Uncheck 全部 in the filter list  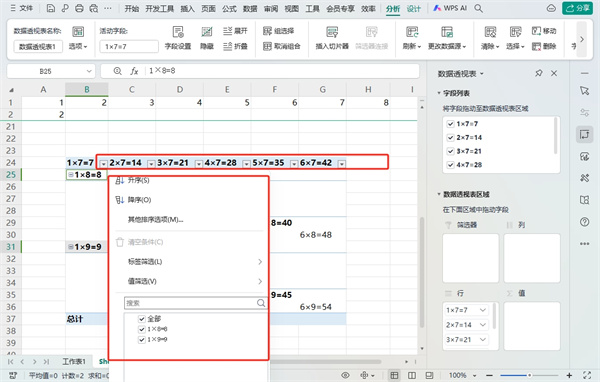pos(142,318)
